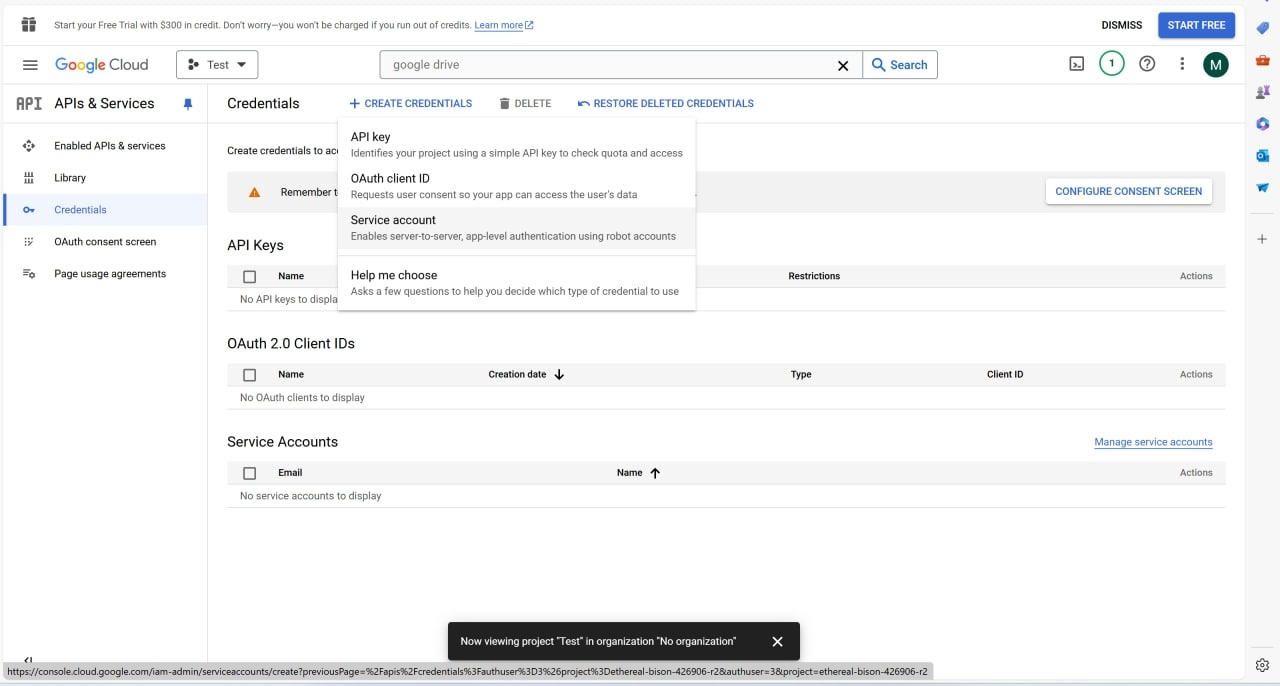Click the gift icon in the trial banner
The width and height of the screenshot is (1280, 686).
(x=29, y=25)
